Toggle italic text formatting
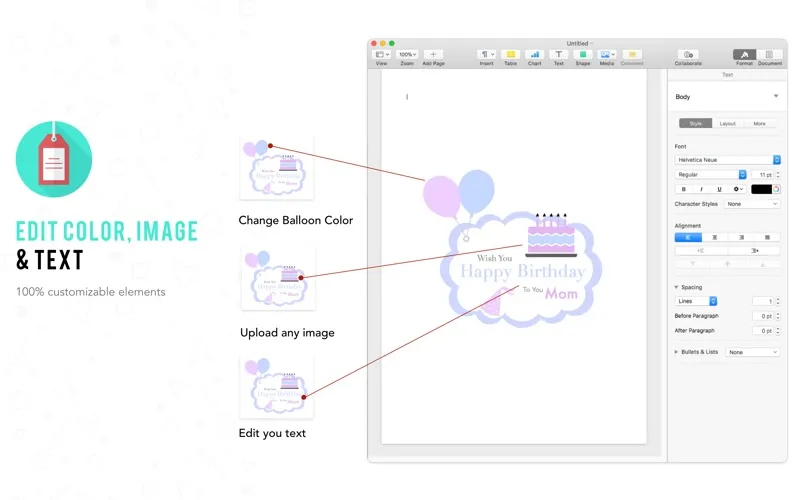800x500 pixels. (701, 188)
